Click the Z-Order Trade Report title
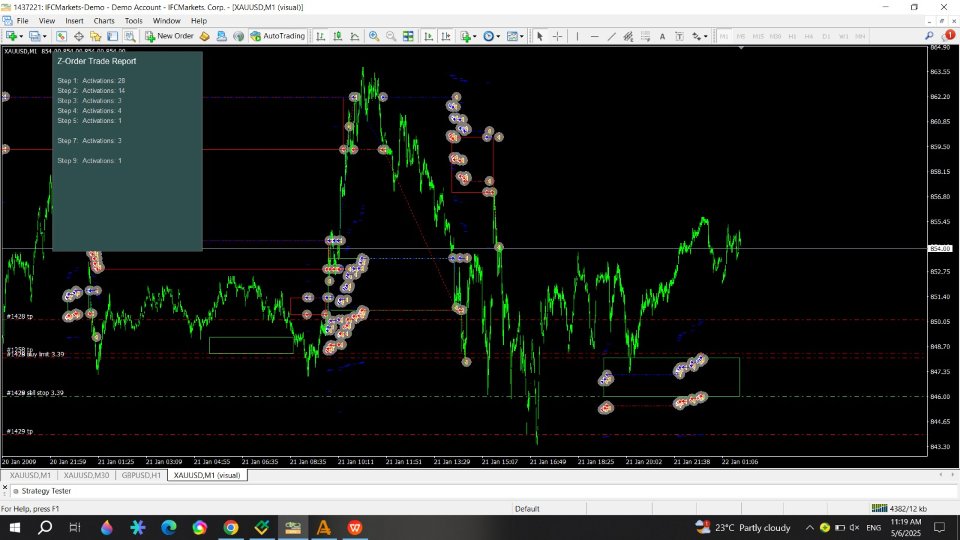 [x=97, y=61]
